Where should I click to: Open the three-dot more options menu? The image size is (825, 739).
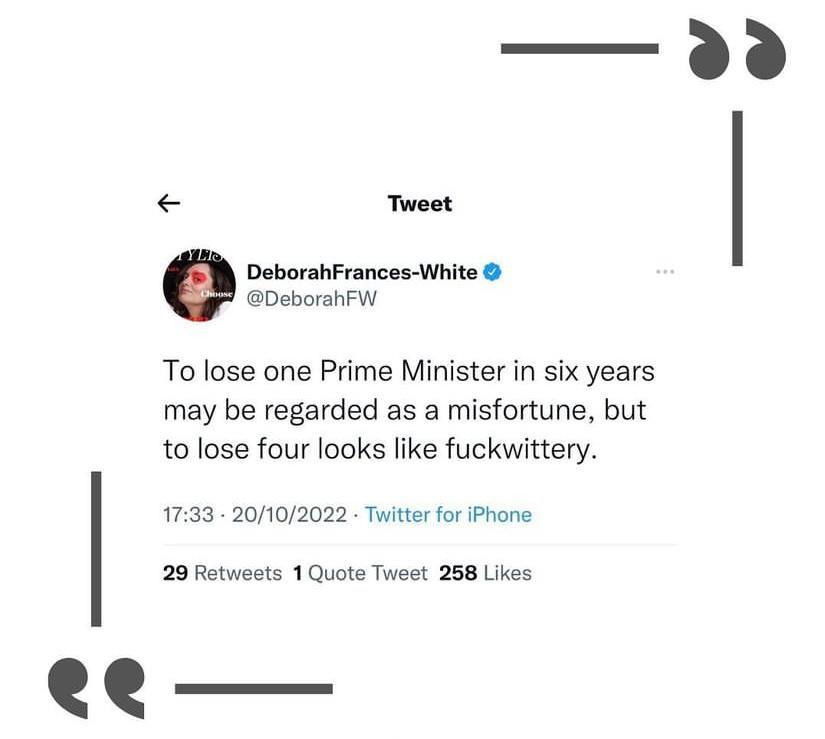click(x=665, y=272)
